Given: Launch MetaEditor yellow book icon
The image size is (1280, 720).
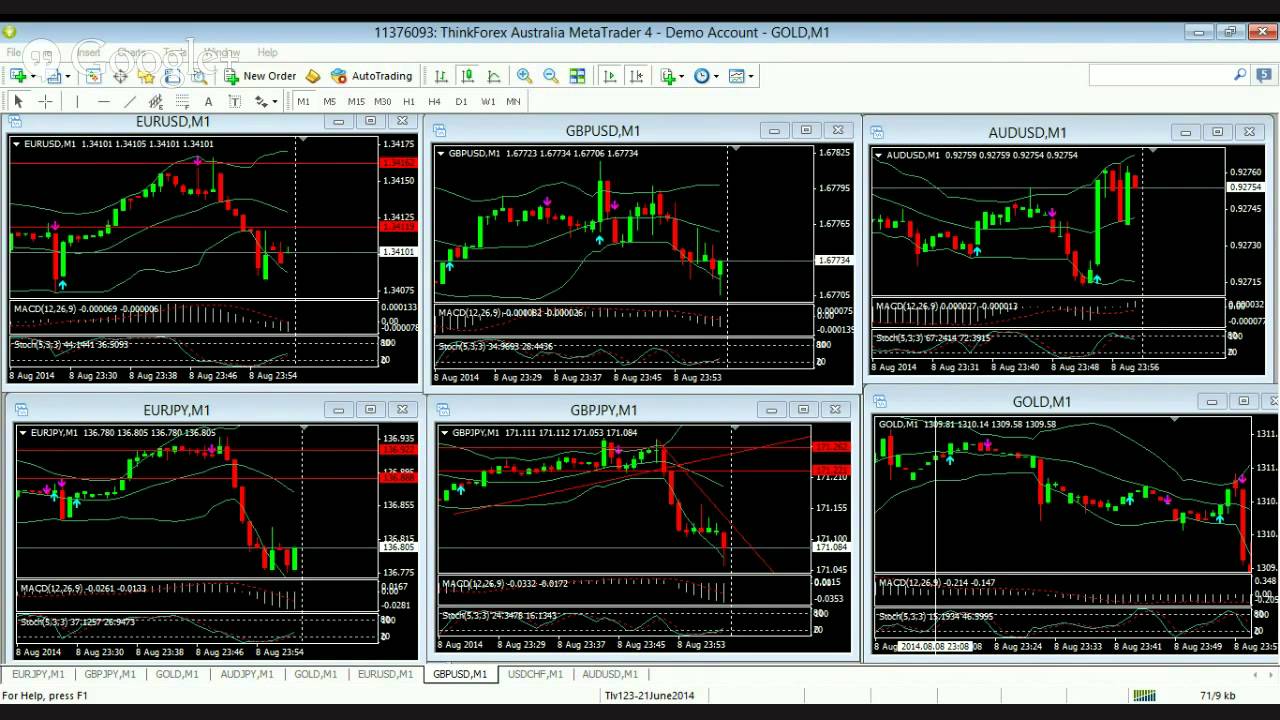Looking at the screenshot, I should [x=313, y=76].
